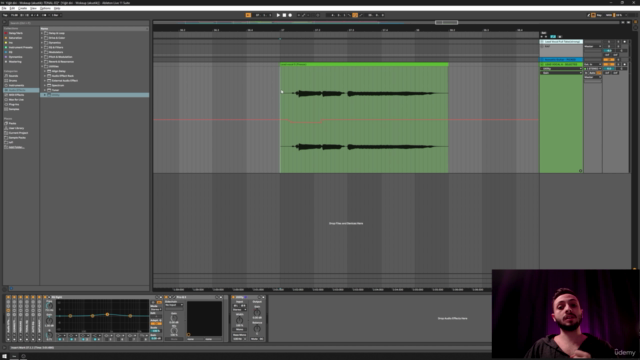Screen dimensions: 640x360
Task: Open the View menu
Action: click(x=33, y=8)
